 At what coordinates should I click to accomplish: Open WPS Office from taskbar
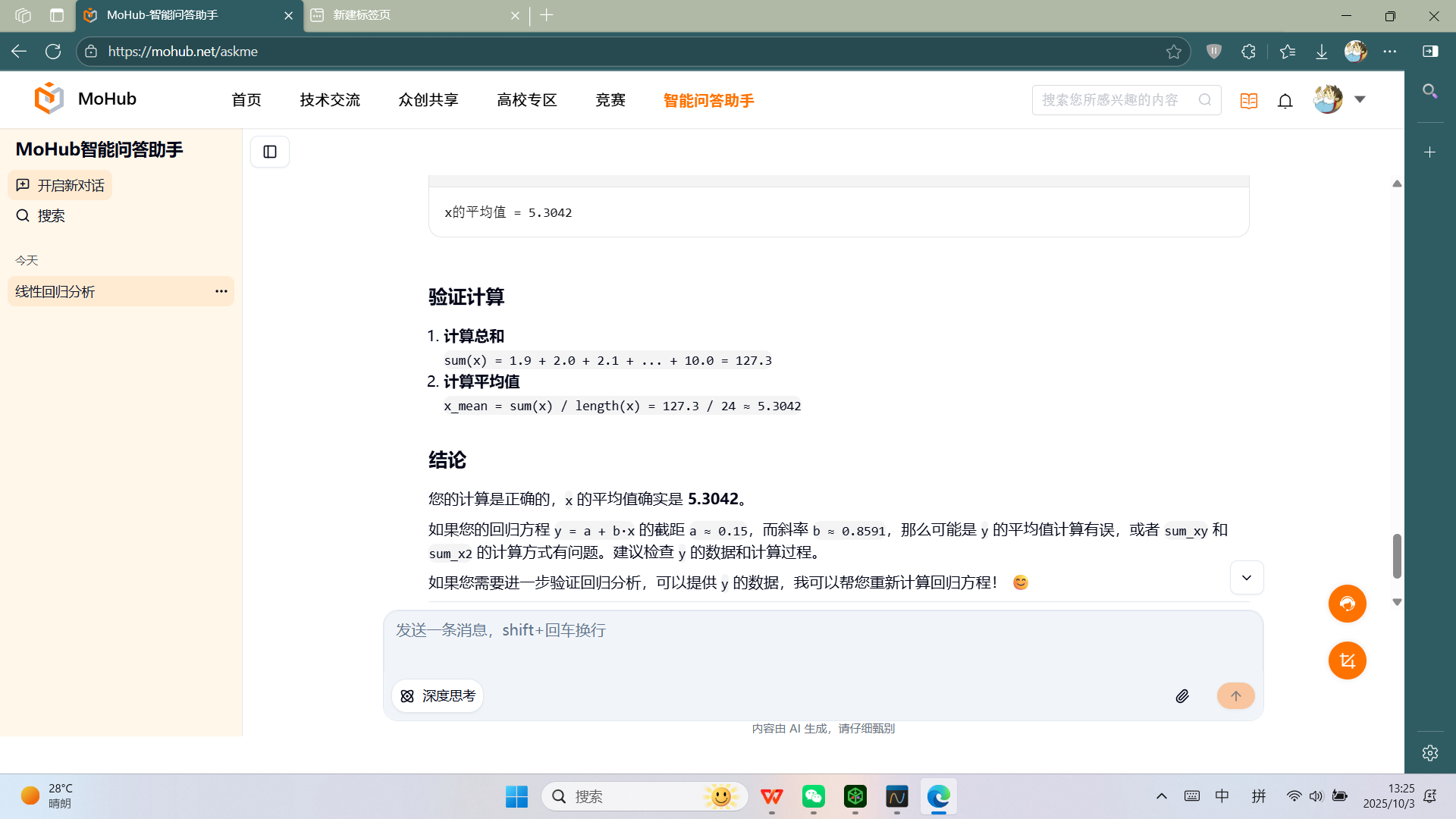(772, 796)
